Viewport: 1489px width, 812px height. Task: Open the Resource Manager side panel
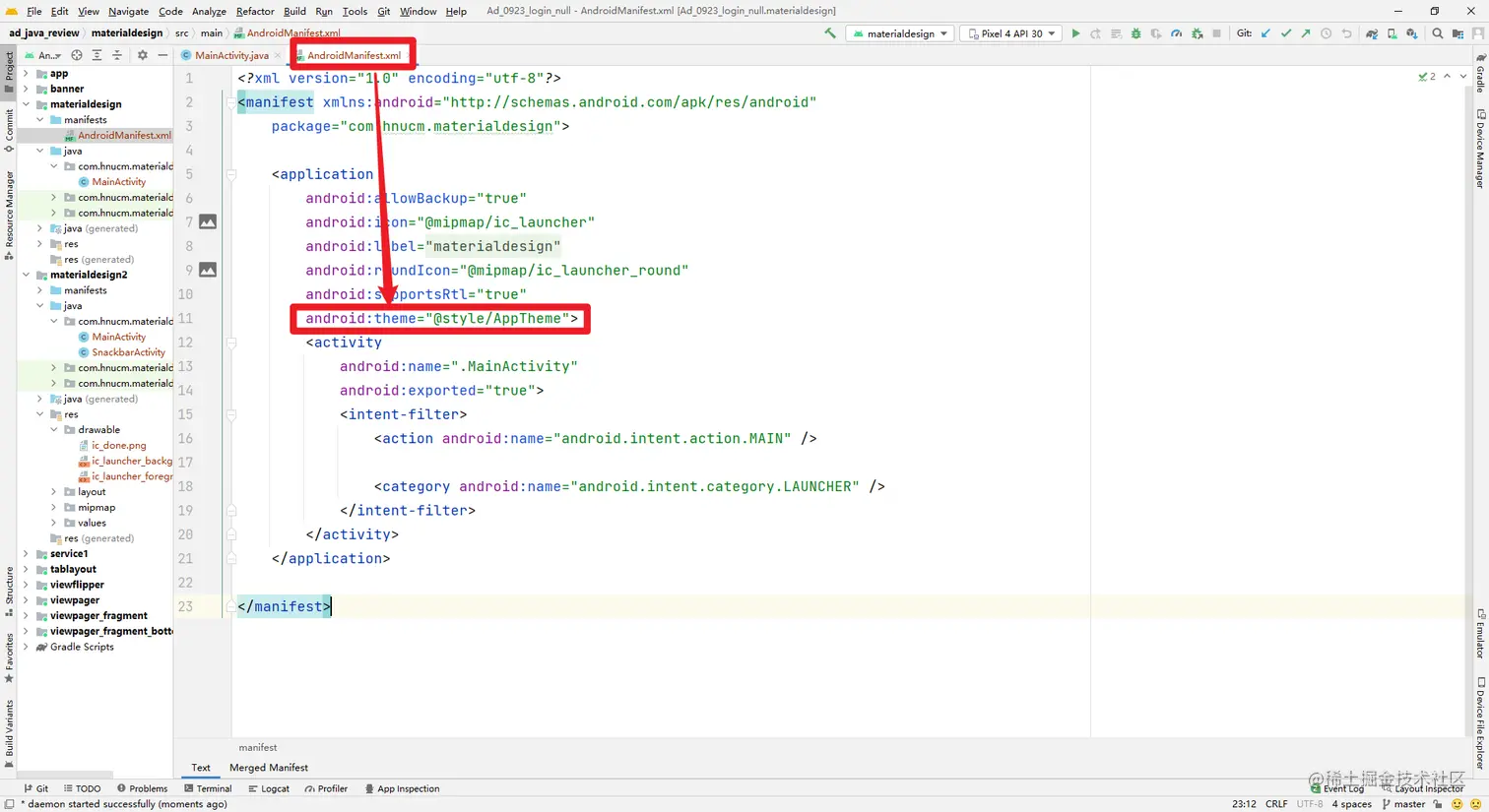click(9, 215)
